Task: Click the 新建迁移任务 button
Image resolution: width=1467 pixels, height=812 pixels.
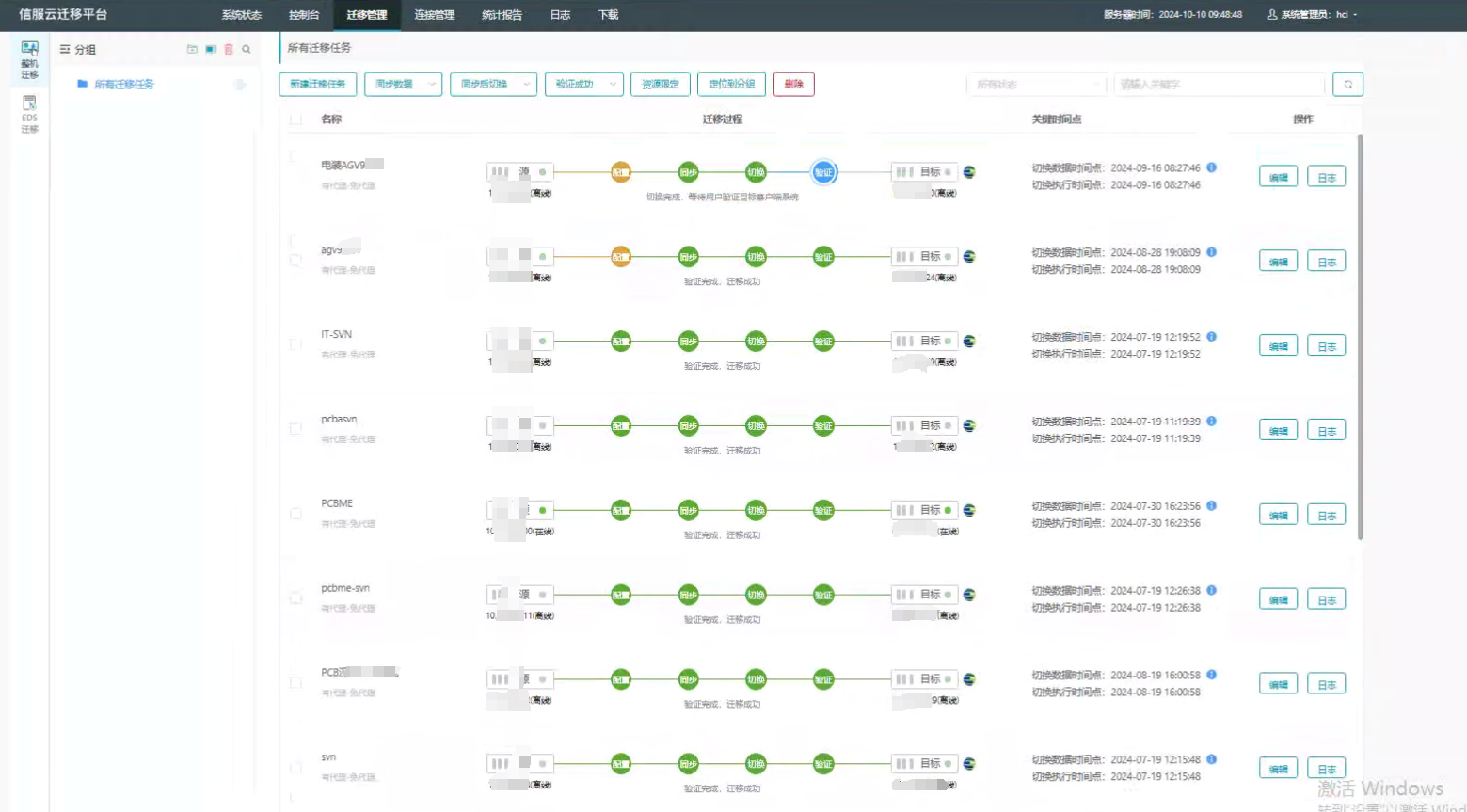Action: click(x=317, y=85)
